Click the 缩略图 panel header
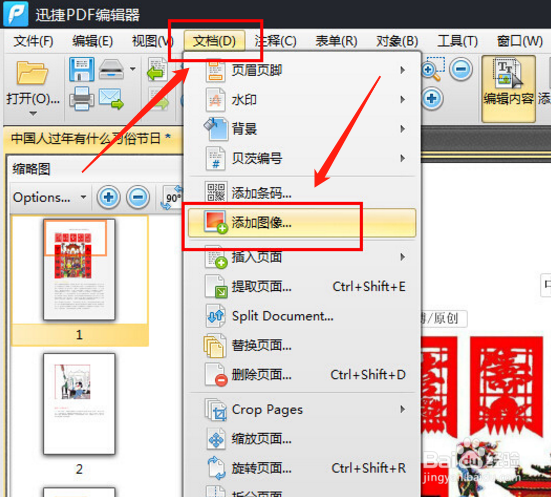 pyautogui.click(x=31, y=169)
